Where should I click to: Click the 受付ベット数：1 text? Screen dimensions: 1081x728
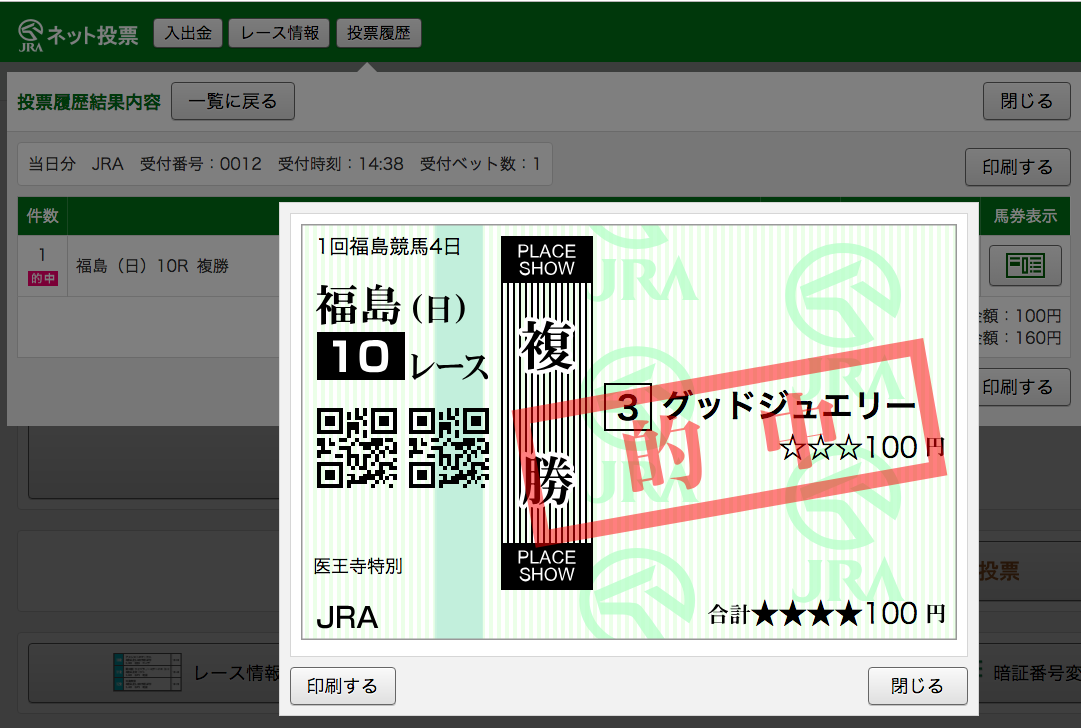481,164
